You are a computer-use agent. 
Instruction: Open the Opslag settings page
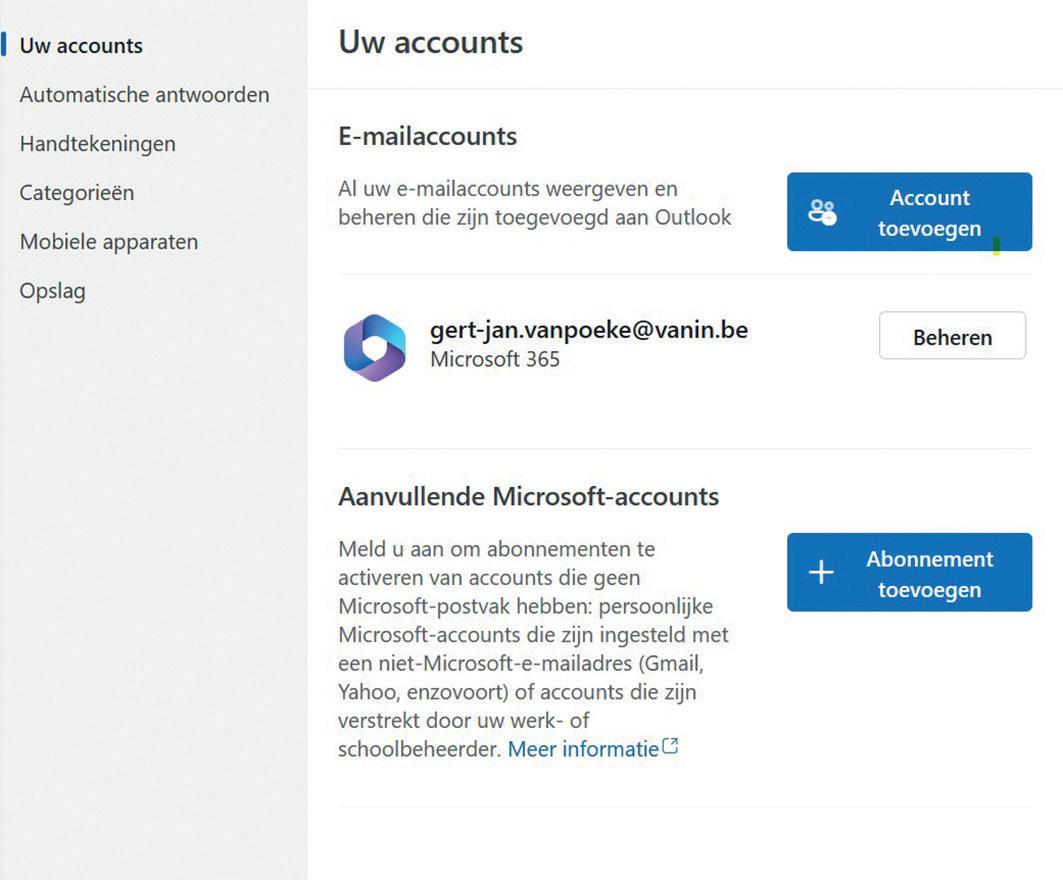click(52, 291)
